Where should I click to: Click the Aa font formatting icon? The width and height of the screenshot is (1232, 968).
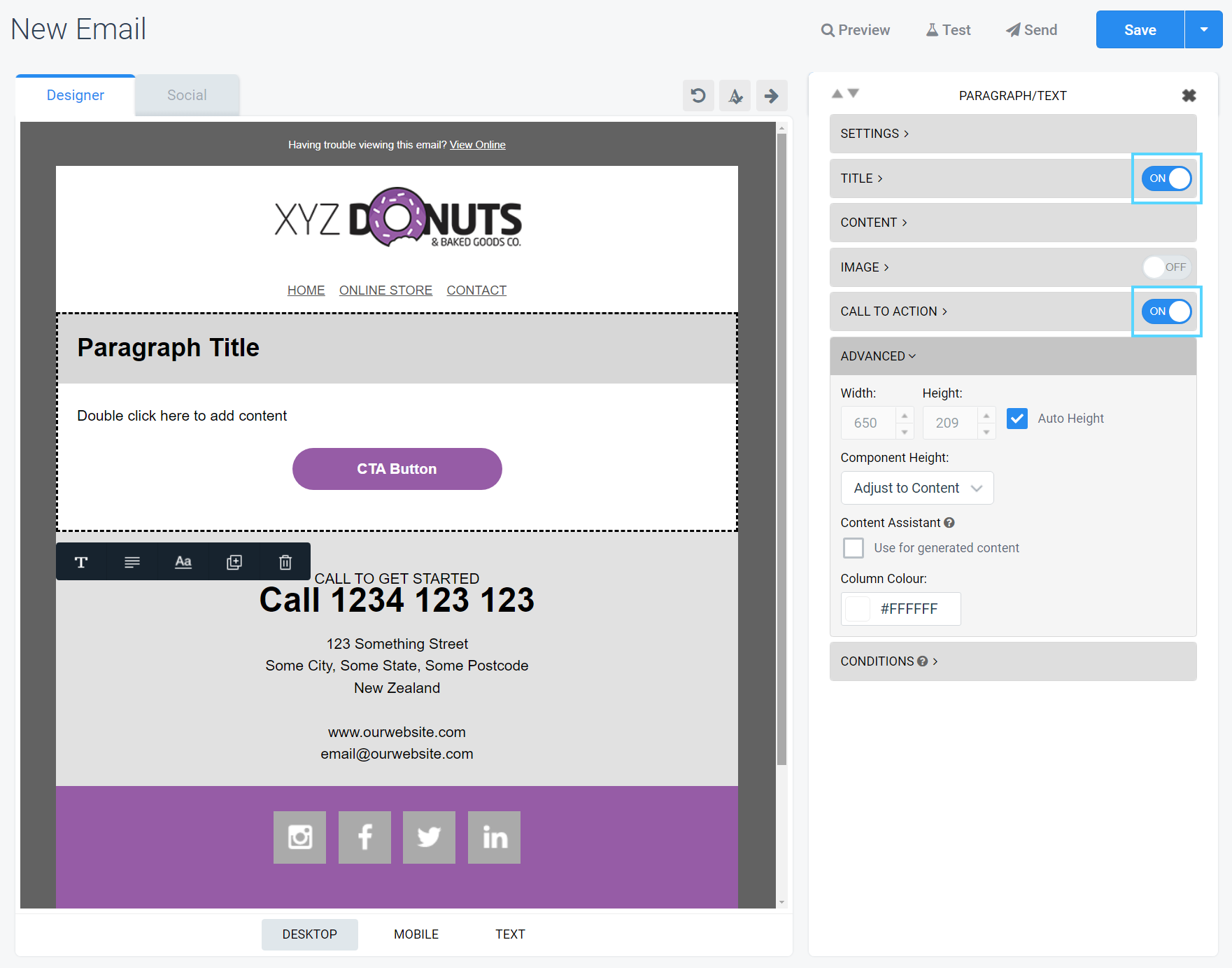coord(183,562)
